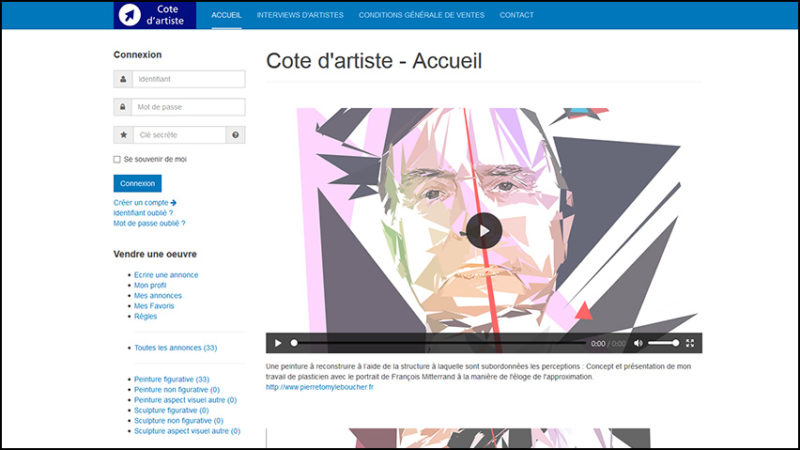Open Conditions générale de ventes menu
800x450 pixels.
click(421, 15)
